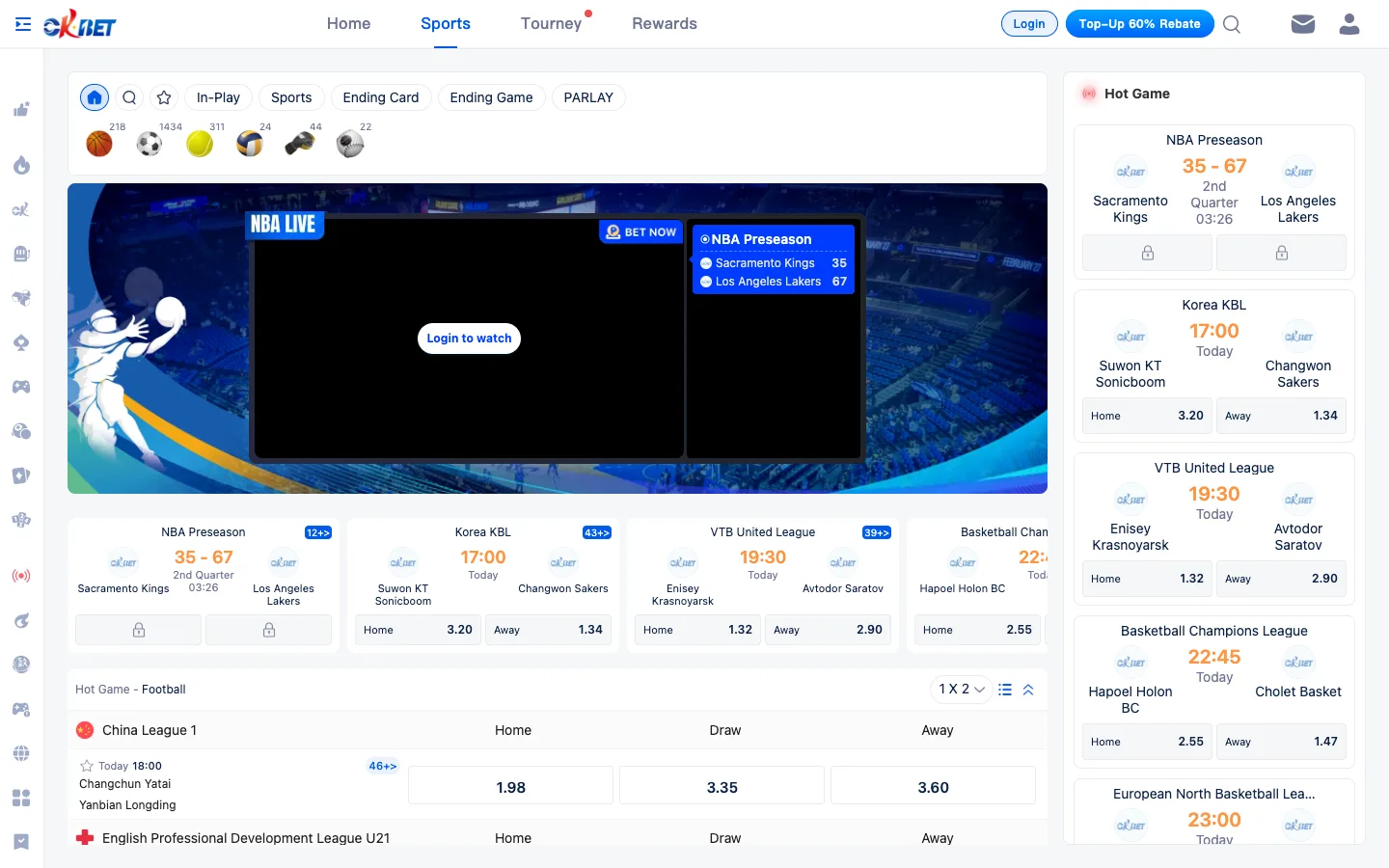Open the thumbs-up sidebar icon
1389x868 pixels.
tap(21, 110)
